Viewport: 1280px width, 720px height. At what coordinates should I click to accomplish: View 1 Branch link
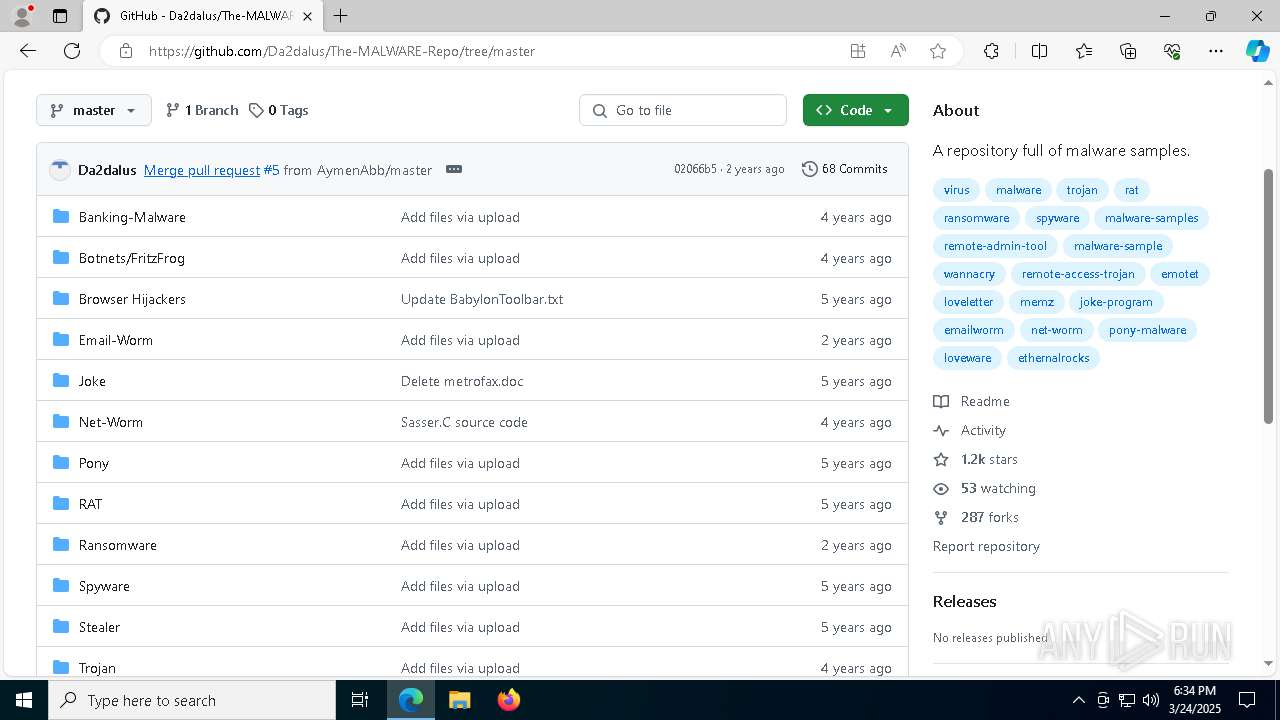click(202, 110)
